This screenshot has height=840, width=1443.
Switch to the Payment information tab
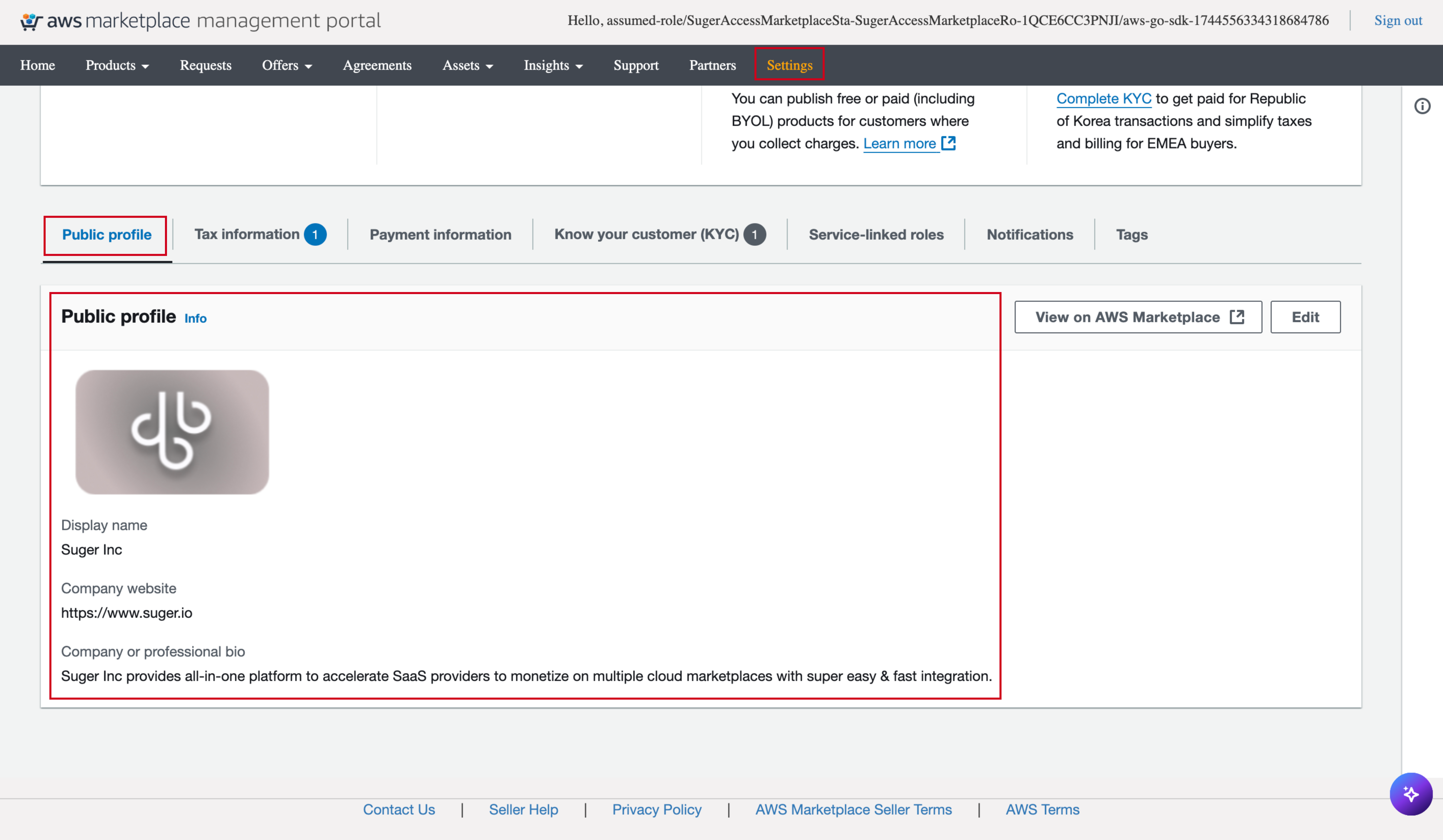440,235
